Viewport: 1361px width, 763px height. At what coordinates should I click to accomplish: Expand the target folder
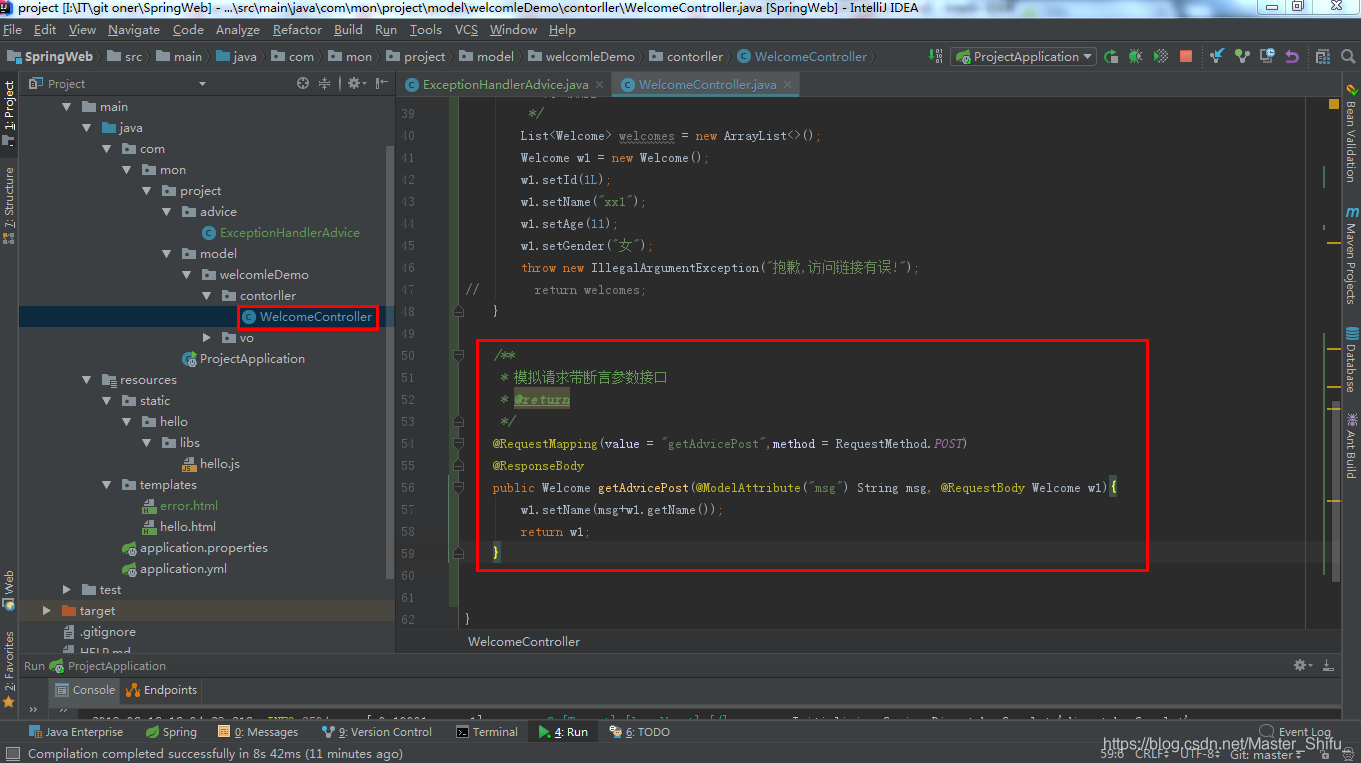47,611
